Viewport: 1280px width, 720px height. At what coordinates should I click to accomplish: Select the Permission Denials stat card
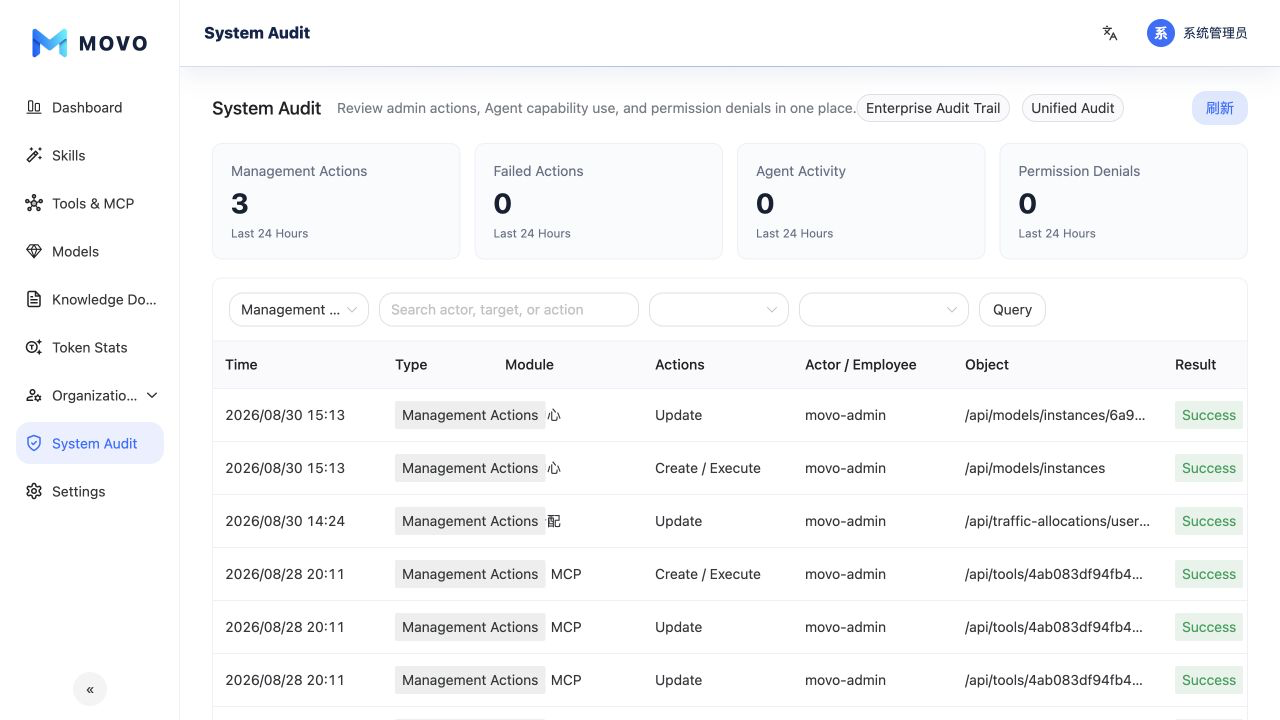click(x=1123, y=201)
